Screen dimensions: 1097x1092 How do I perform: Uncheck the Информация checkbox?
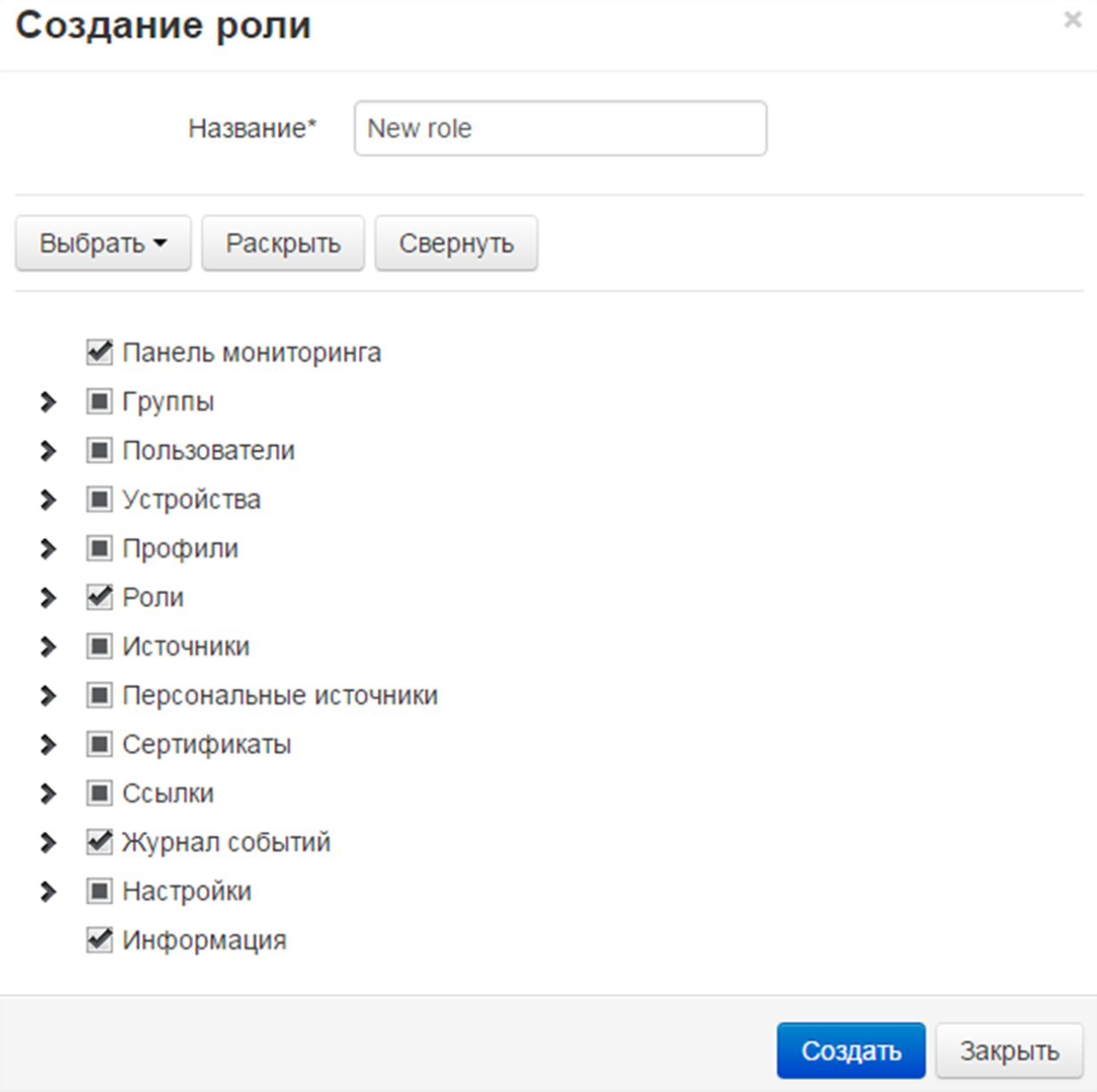[99, 940]
